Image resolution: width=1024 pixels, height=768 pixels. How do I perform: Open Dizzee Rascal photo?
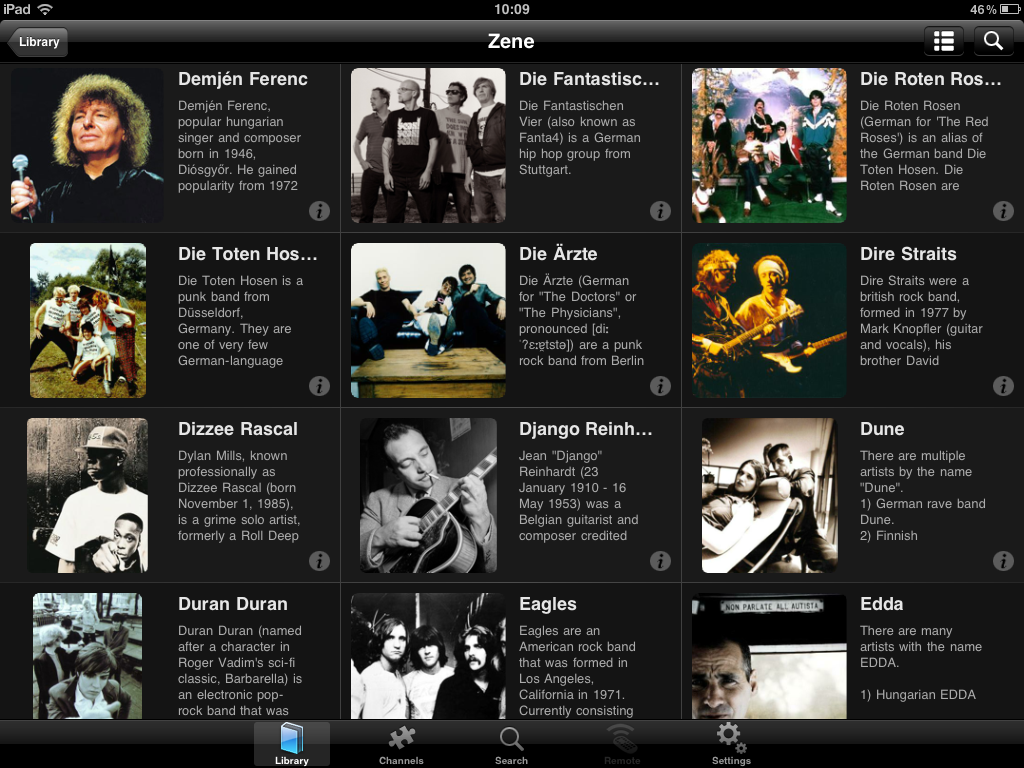(x=88, y=496)
